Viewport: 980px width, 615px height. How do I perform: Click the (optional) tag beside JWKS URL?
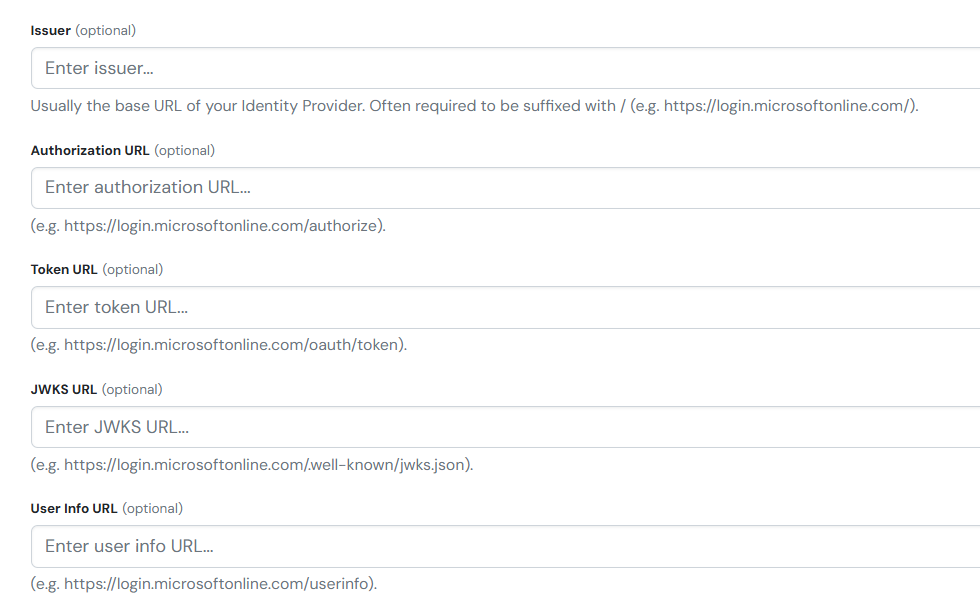[x=132, y=389]
